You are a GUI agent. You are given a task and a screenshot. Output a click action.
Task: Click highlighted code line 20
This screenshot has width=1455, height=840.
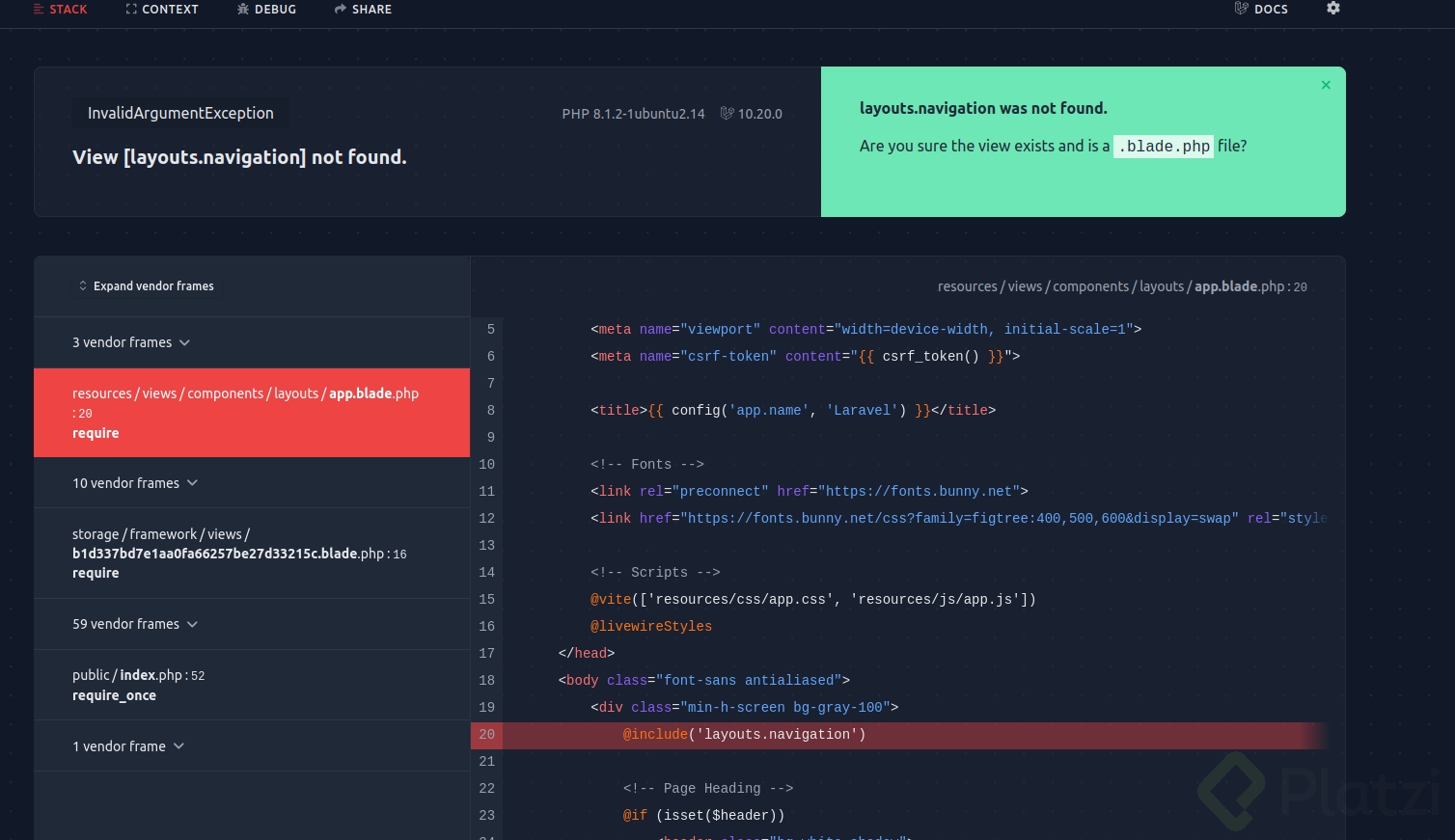pos(743,735)
